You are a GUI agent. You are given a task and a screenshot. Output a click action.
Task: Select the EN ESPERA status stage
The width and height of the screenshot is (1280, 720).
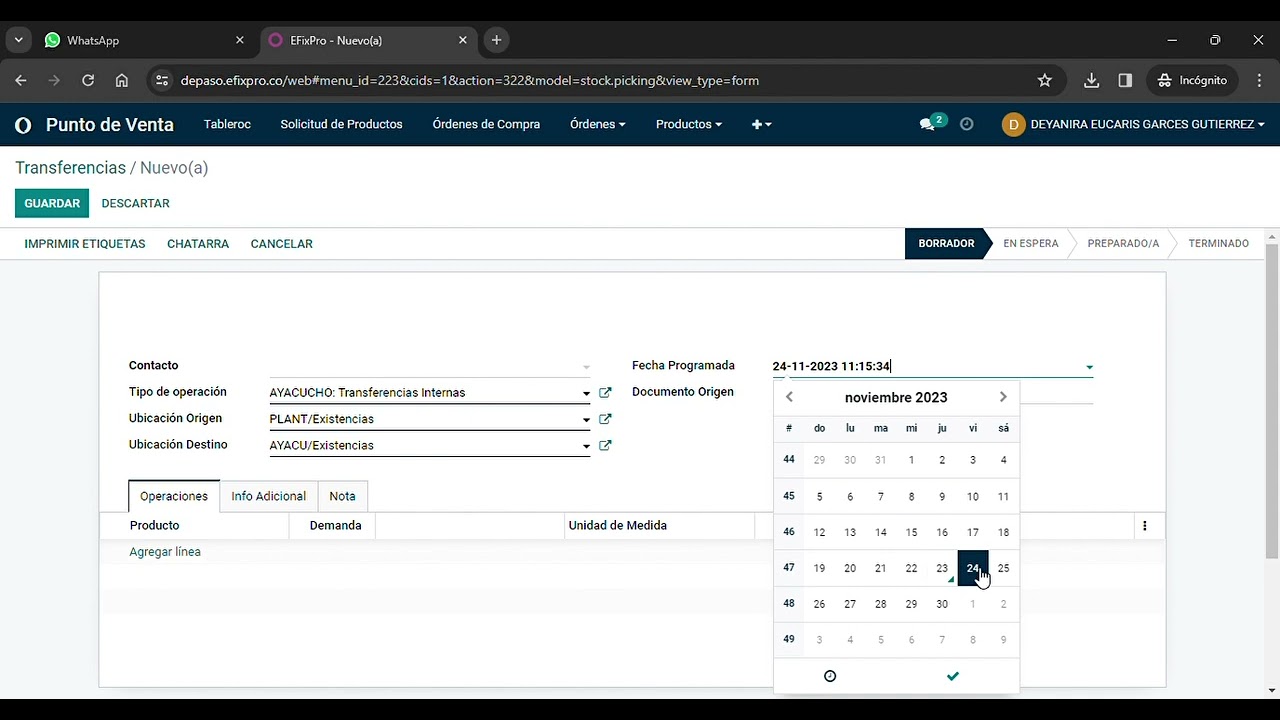1031,244
